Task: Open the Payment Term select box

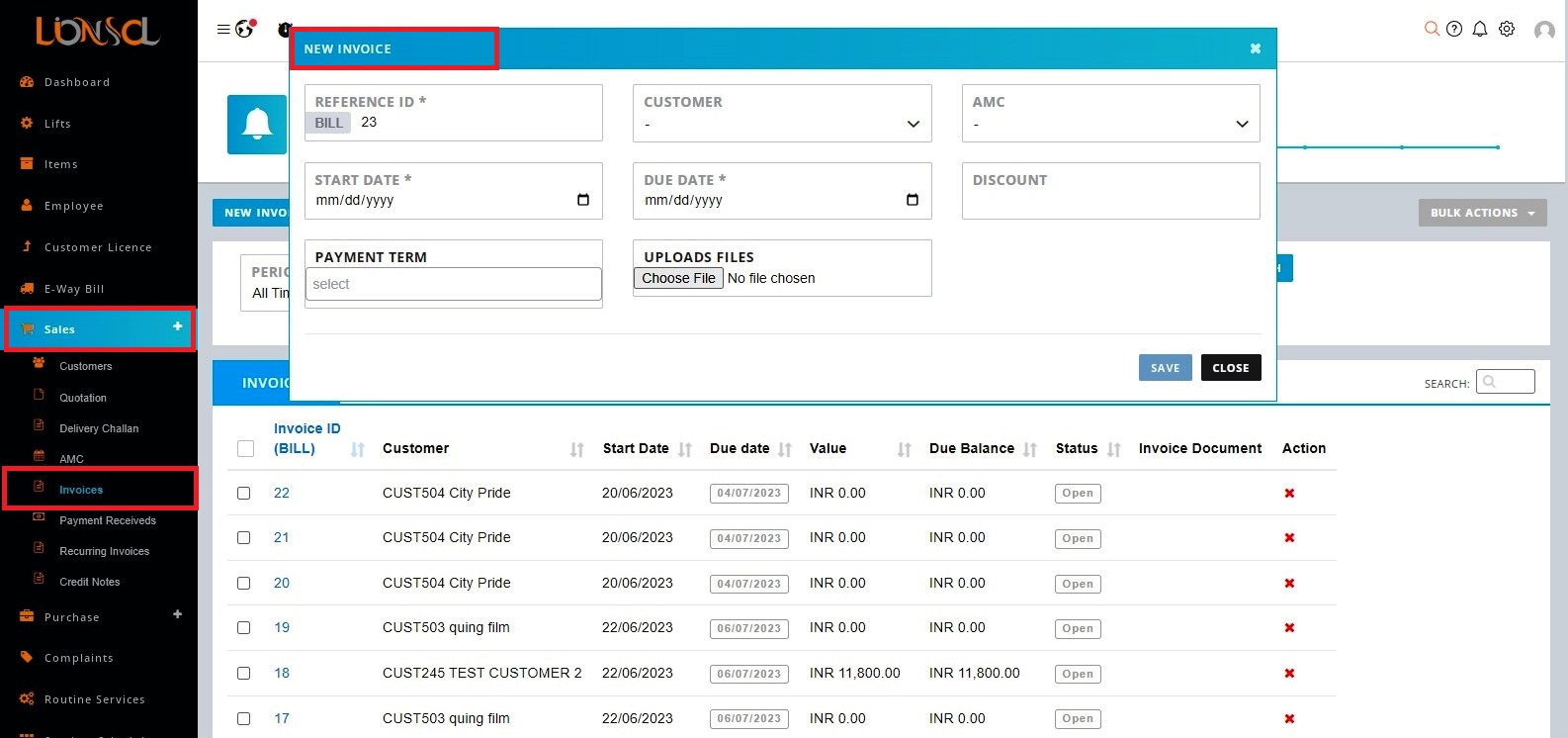Action: point(454,284)
